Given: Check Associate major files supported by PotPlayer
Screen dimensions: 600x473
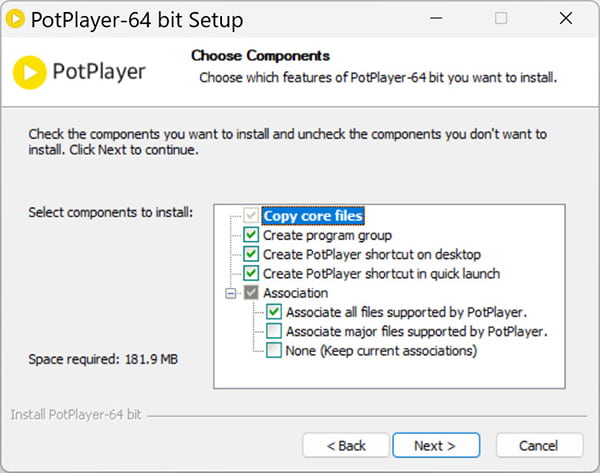Looking at the screenshot, I should (x=274, y=331).
